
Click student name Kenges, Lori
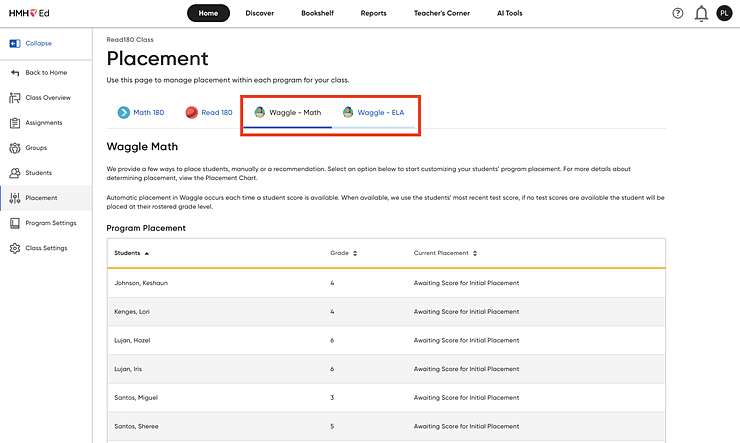click(x=132, y=312)
